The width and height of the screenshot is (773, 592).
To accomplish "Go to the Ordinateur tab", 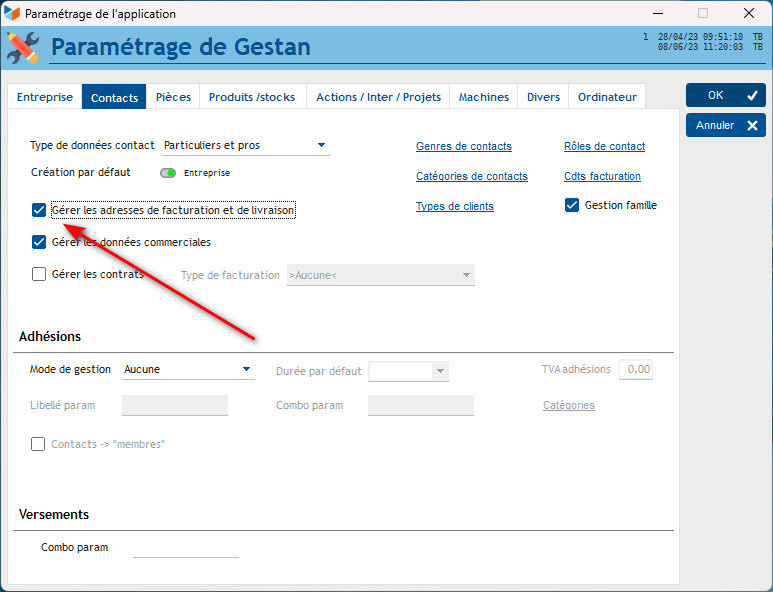I will (607, 97).
